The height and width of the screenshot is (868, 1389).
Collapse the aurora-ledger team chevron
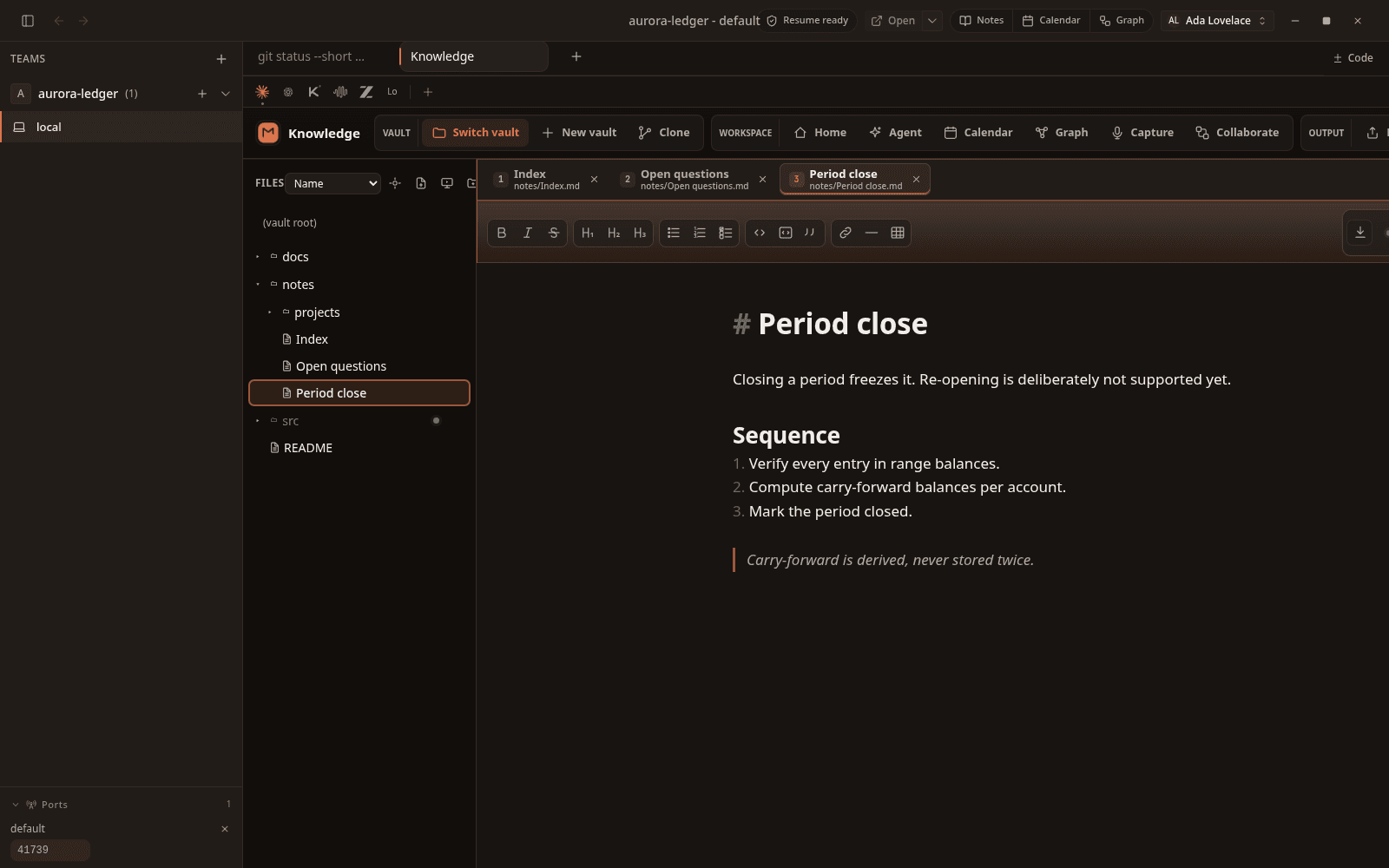(226, 94)
